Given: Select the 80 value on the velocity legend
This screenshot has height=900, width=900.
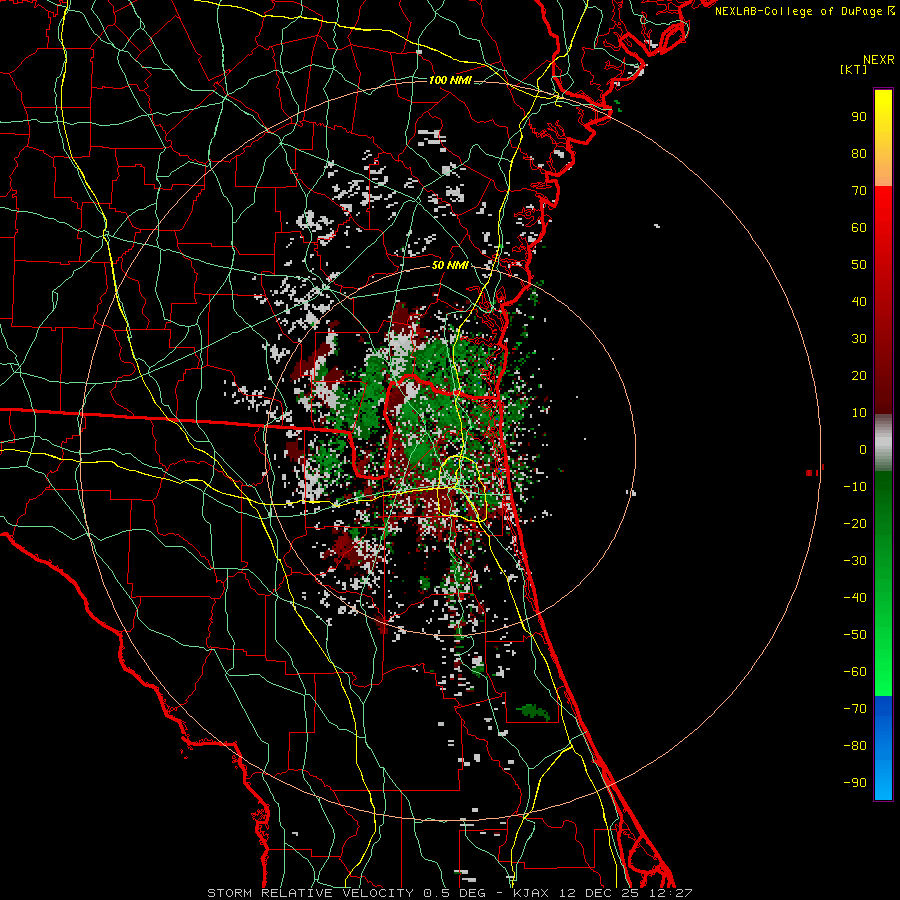Looking at the screenshot, I should tap(859, 154).
